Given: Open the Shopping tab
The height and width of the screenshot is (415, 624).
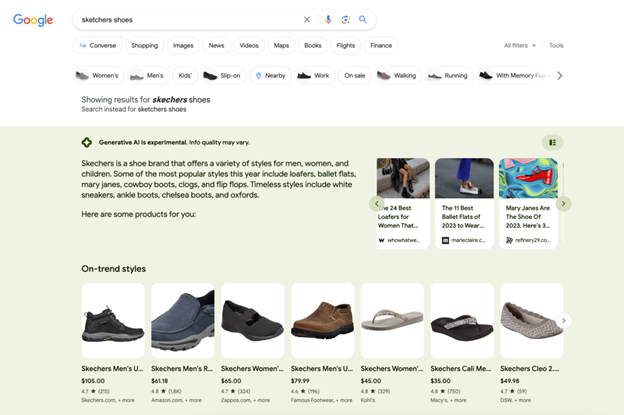Looking at the screenshot, I should tap(144, 45).
